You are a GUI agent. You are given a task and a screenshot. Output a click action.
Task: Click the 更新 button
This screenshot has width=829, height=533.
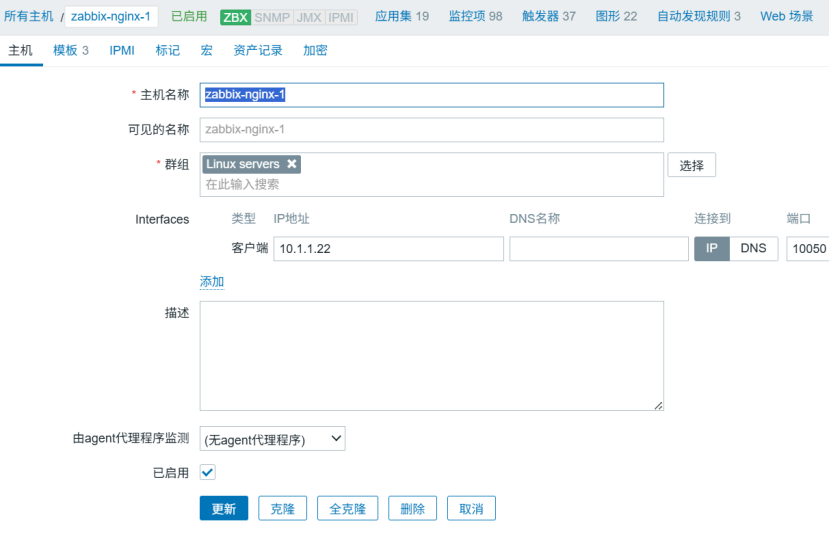click(224, 509)
